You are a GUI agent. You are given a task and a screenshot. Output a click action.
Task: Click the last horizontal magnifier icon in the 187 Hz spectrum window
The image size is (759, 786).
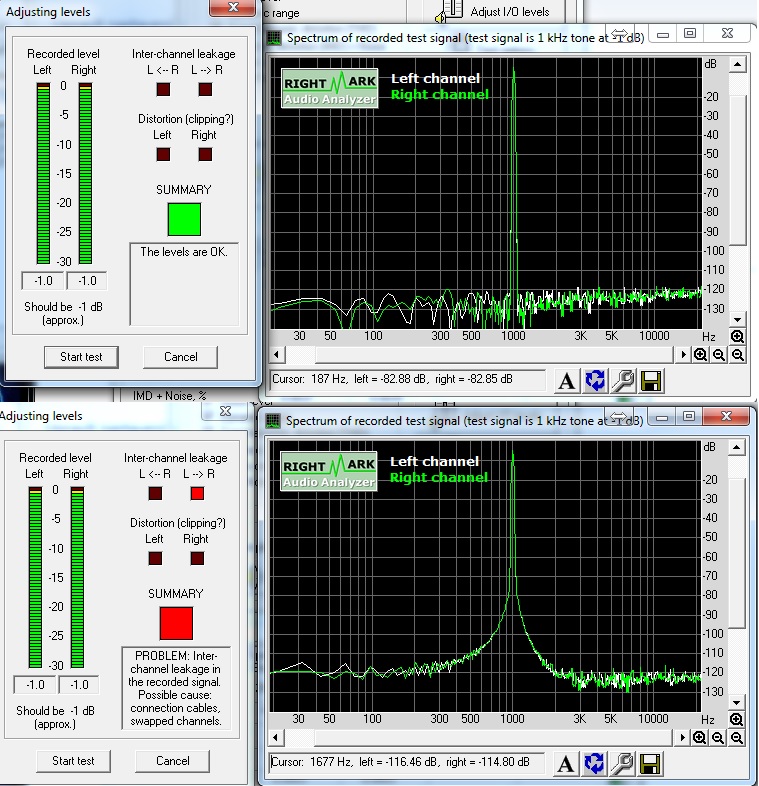[x=737, y=355]
